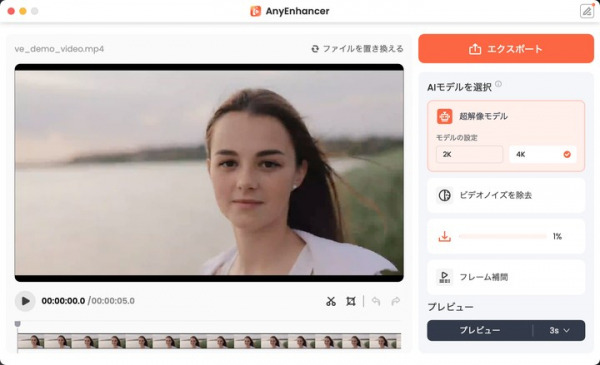Click the redo arrow icon
Image resolution: width=600 pixels, height=365 pixels.
pyautogui.click(x=396, y=301)
